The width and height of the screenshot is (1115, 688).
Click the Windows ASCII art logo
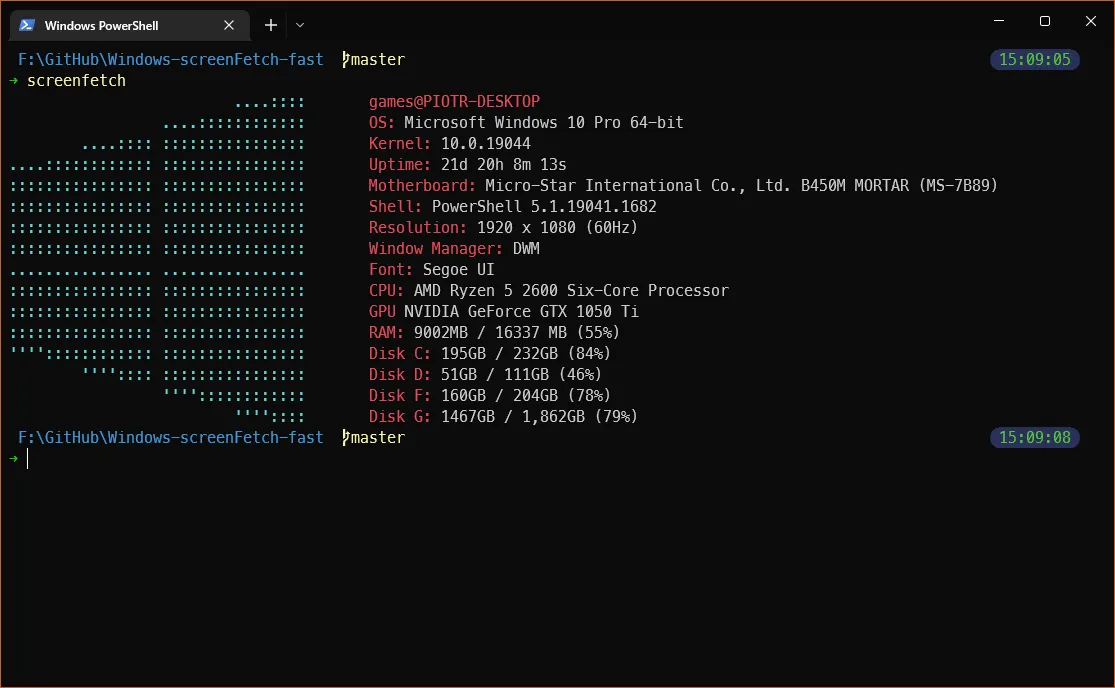click(x=158, y=259)
